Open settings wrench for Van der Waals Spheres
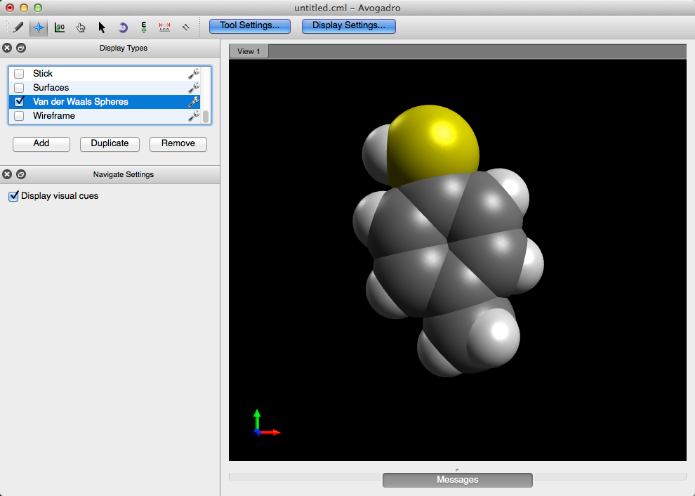Screen dimensions: 695x496 tap(194, 102)
